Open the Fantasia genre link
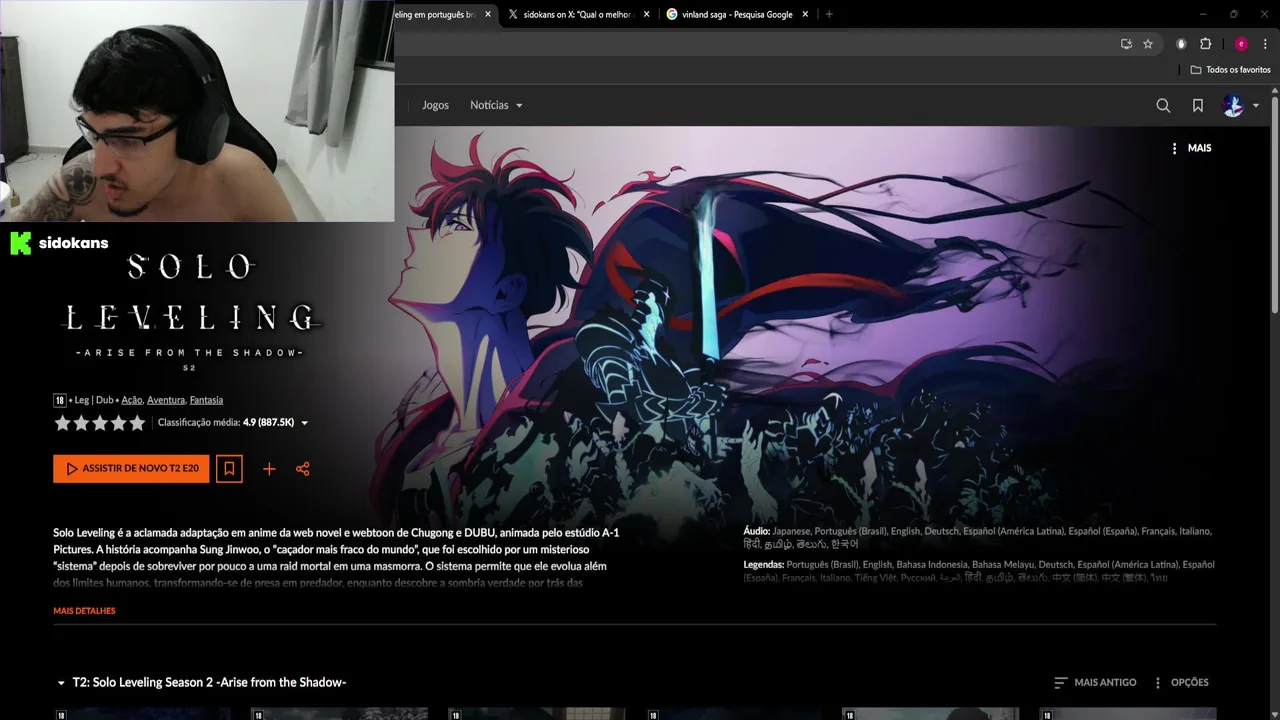 (x=206, y=400)
